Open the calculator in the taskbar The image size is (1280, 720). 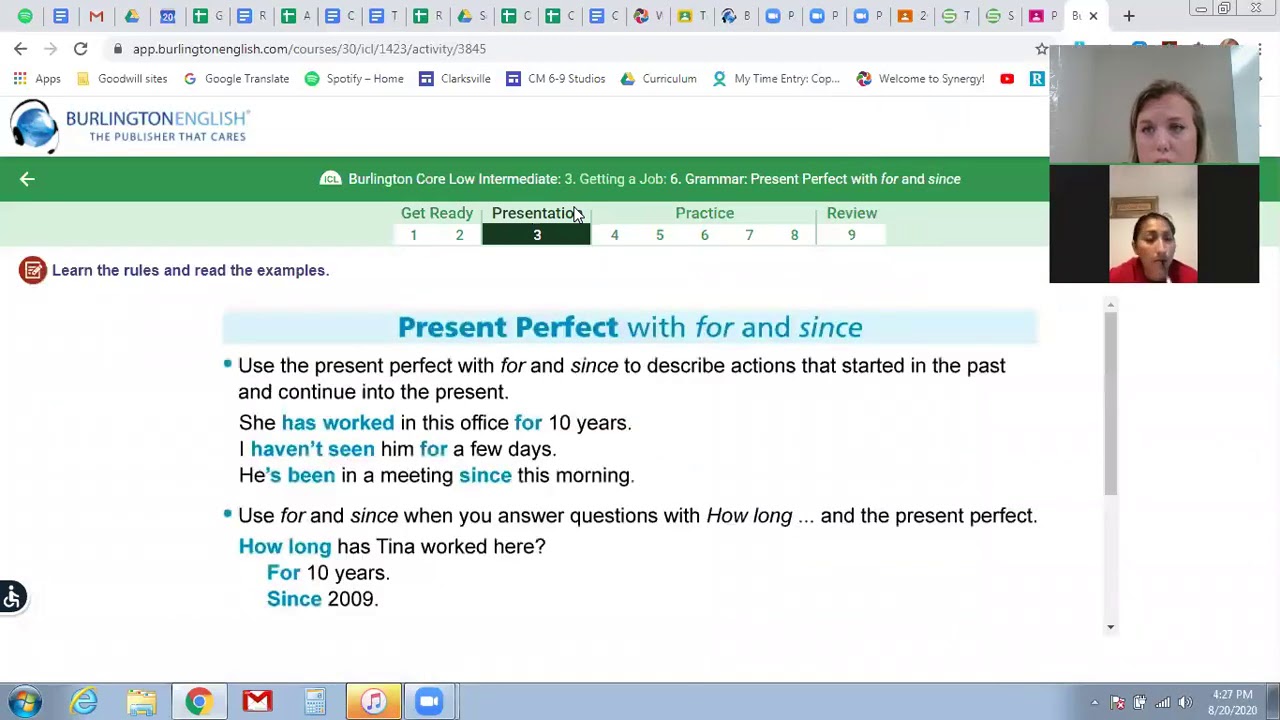[x=315, y=702]
